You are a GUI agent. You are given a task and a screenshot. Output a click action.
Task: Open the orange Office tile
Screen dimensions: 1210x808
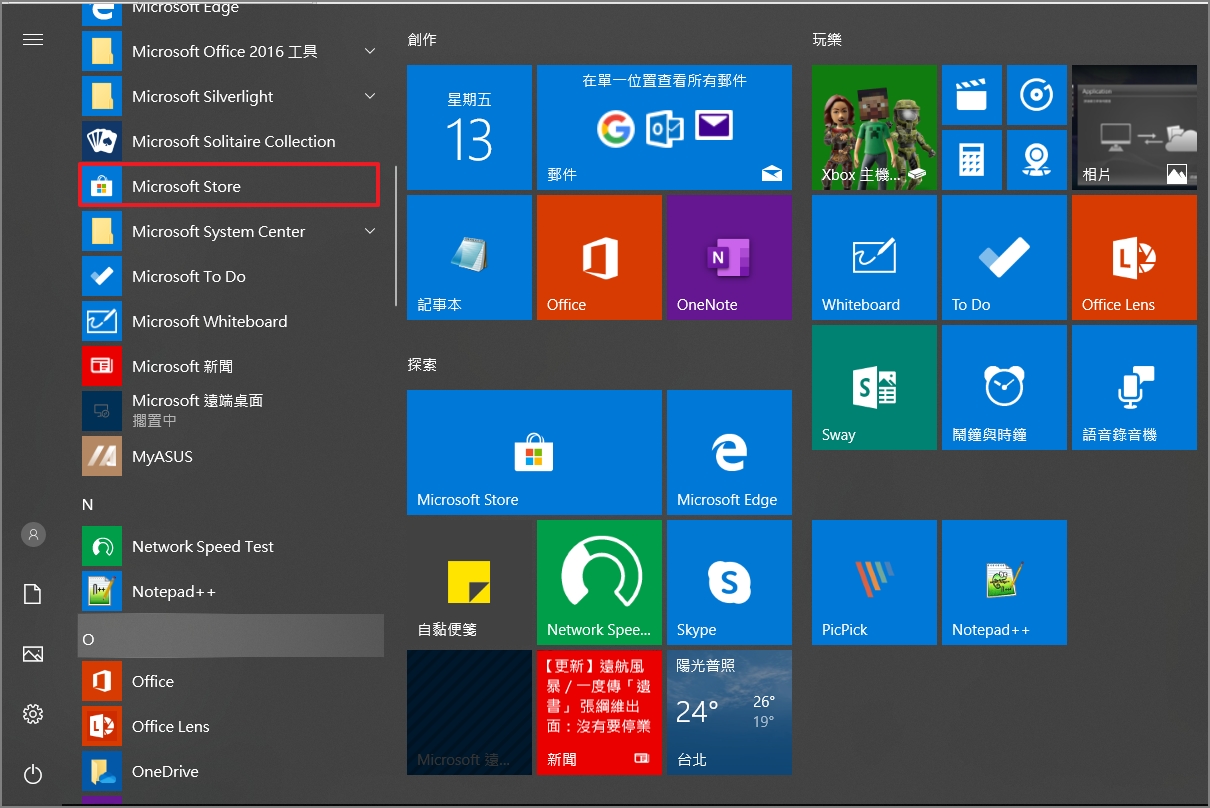tap(599, 257)
